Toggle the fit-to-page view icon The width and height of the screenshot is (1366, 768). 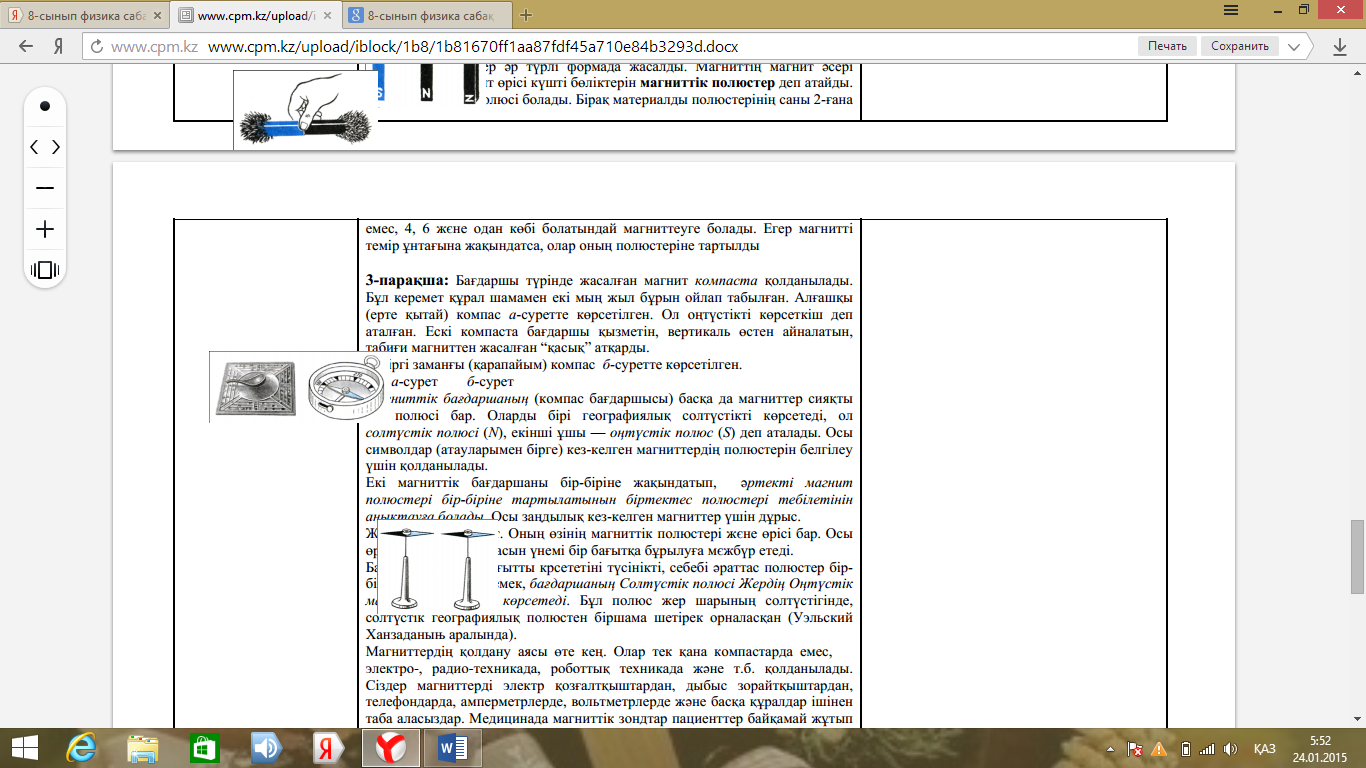pos(45,270)
